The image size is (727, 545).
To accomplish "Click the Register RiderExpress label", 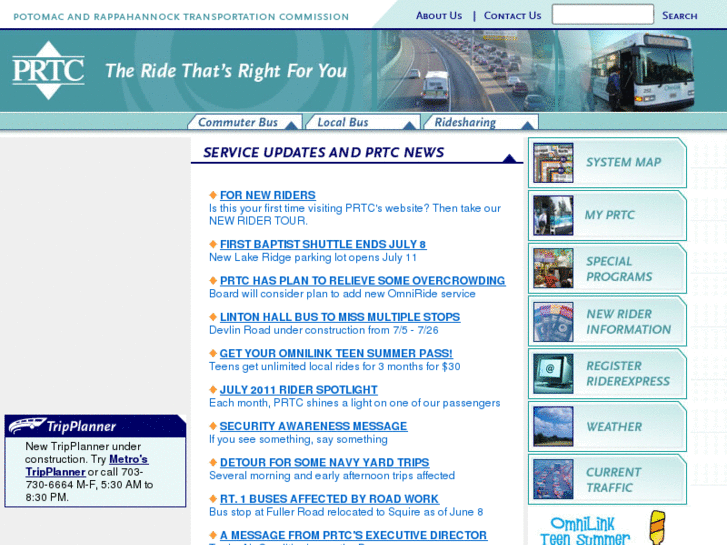I will (628, 373).
